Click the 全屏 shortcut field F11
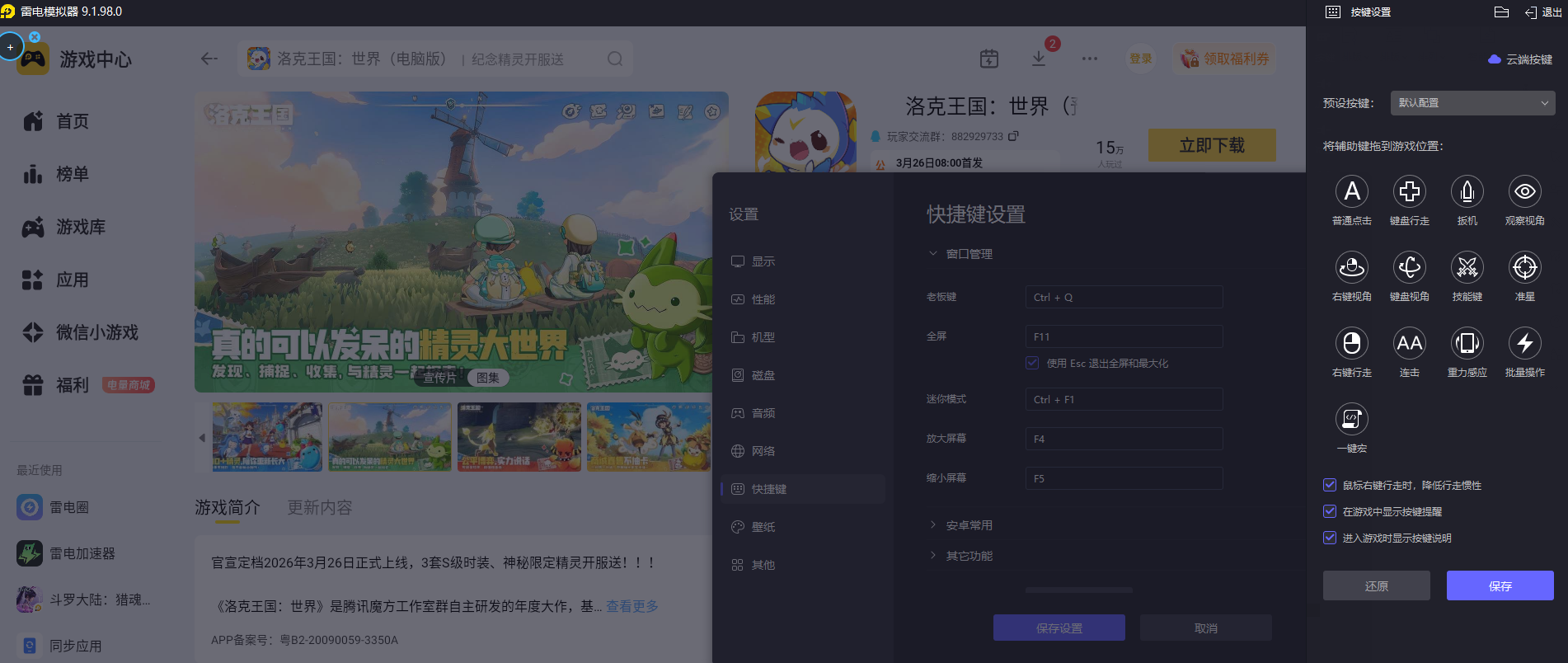This screenshot has width=1568, height=663. click(1124, 336)
